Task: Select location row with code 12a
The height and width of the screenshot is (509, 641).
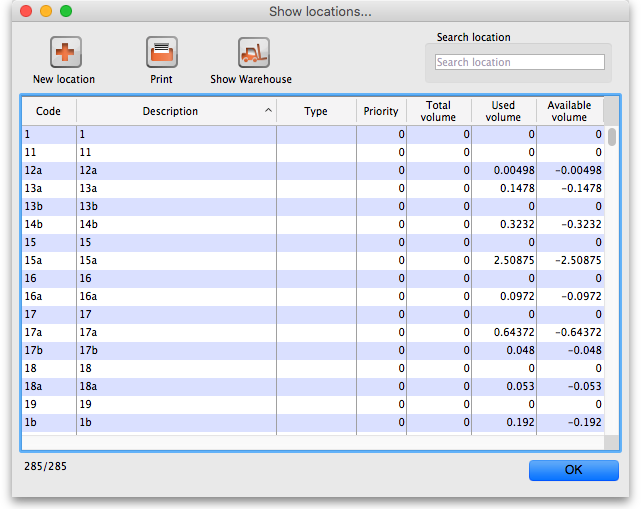Action: tap(300, 170)
